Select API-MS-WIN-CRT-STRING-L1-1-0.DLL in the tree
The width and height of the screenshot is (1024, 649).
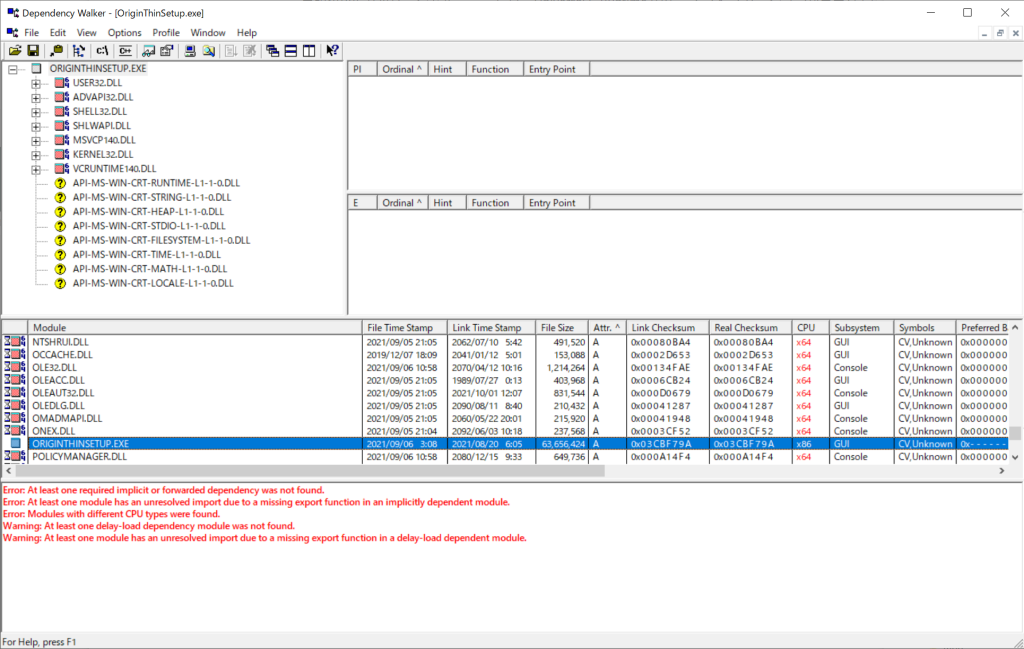(152, 198)
